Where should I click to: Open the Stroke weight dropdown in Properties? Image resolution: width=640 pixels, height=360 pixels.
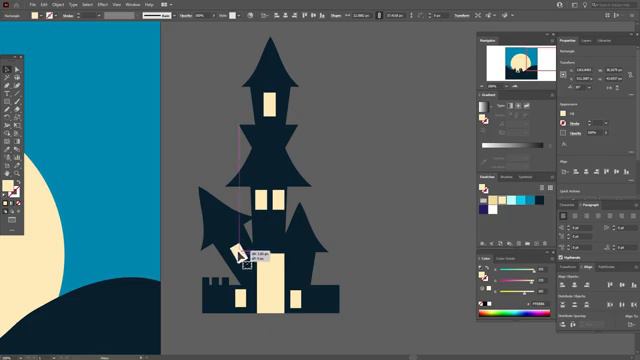click(606, 123)
